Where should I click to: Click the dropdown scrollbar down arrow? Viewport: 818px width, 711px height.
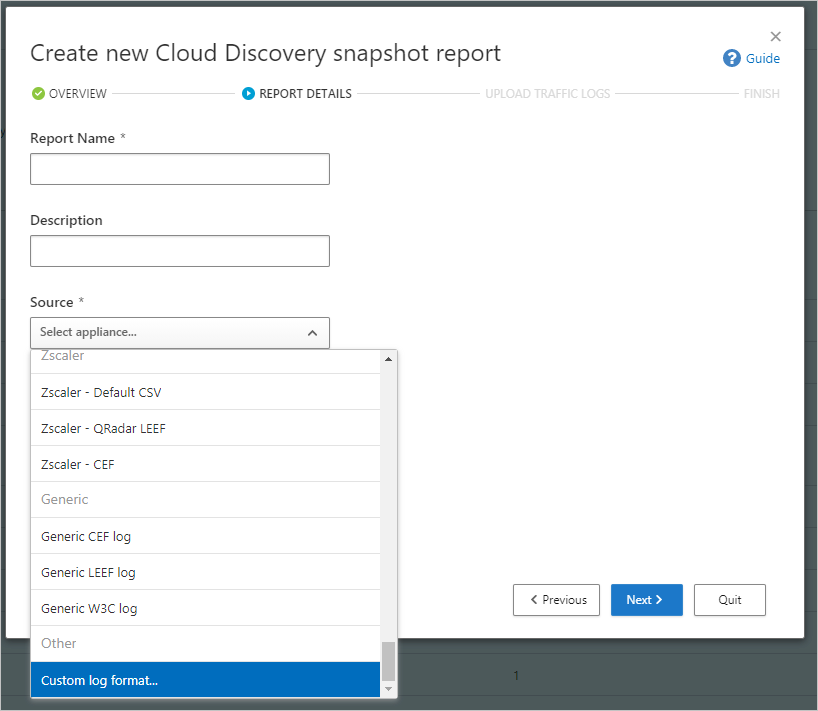[388, 691]
